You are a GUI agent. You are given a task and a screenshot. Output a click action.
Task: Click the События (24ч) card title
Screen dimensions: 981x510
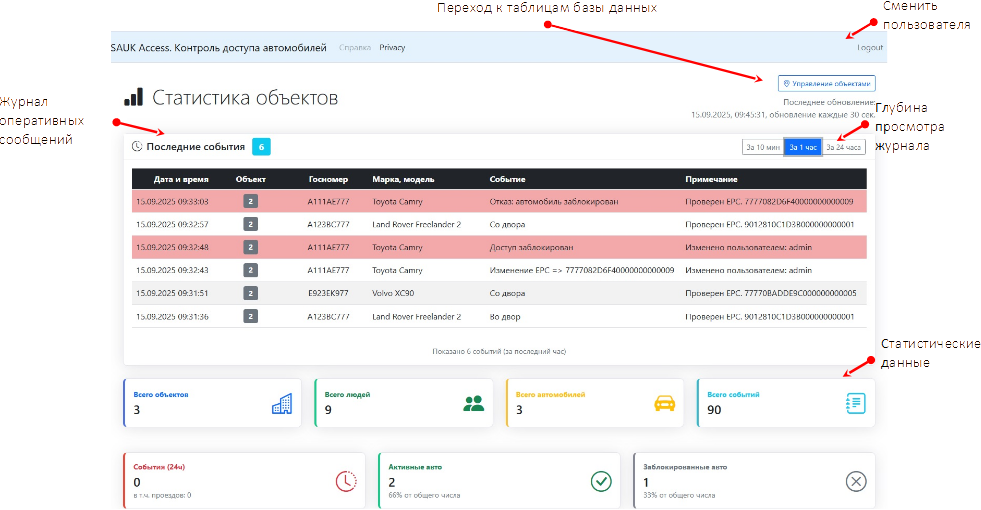[159, 467]
